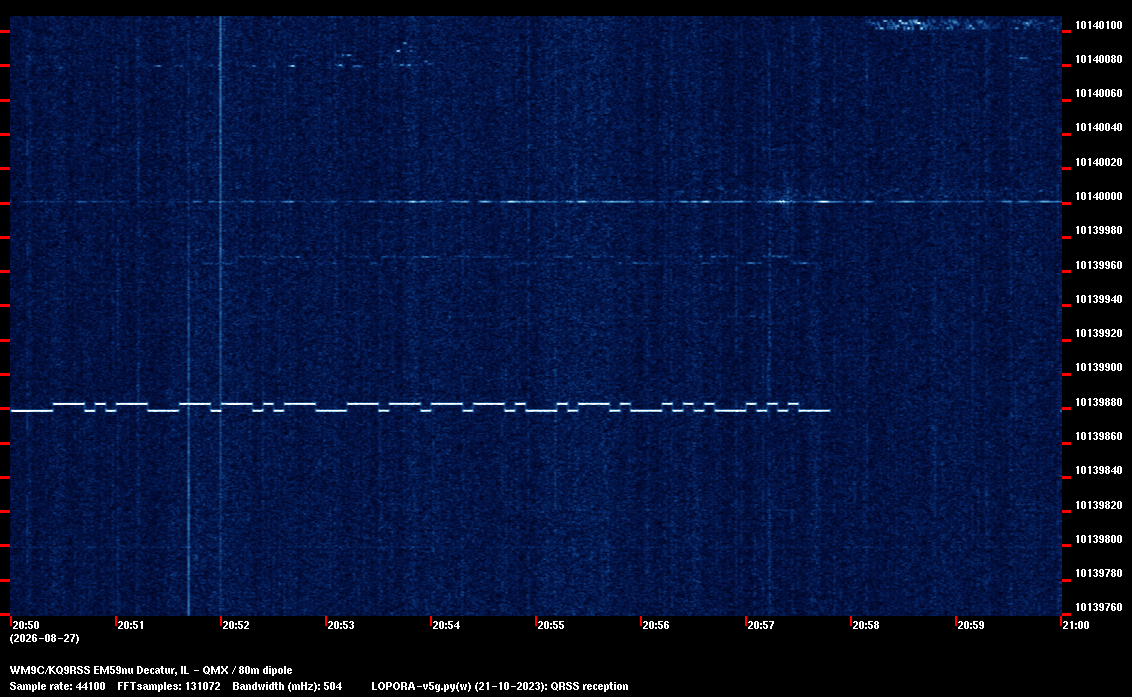Click frequency label 10139840

coord(1099,469)
